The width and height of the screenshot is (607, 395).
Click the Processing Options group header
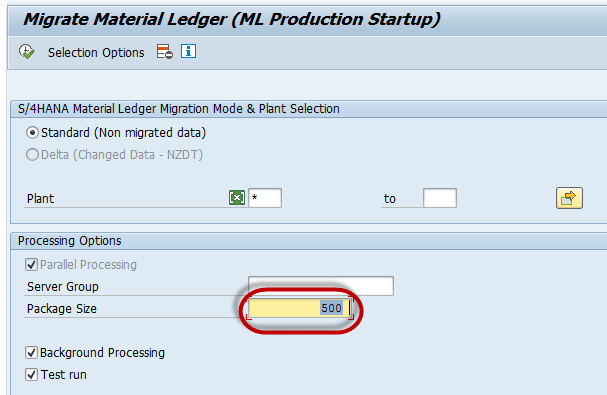coord(70,241)
